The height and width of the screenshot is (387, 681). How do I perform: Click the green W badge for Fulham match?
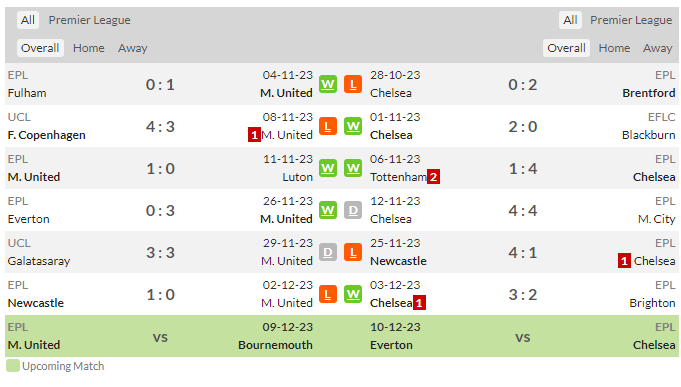point(328,84)
